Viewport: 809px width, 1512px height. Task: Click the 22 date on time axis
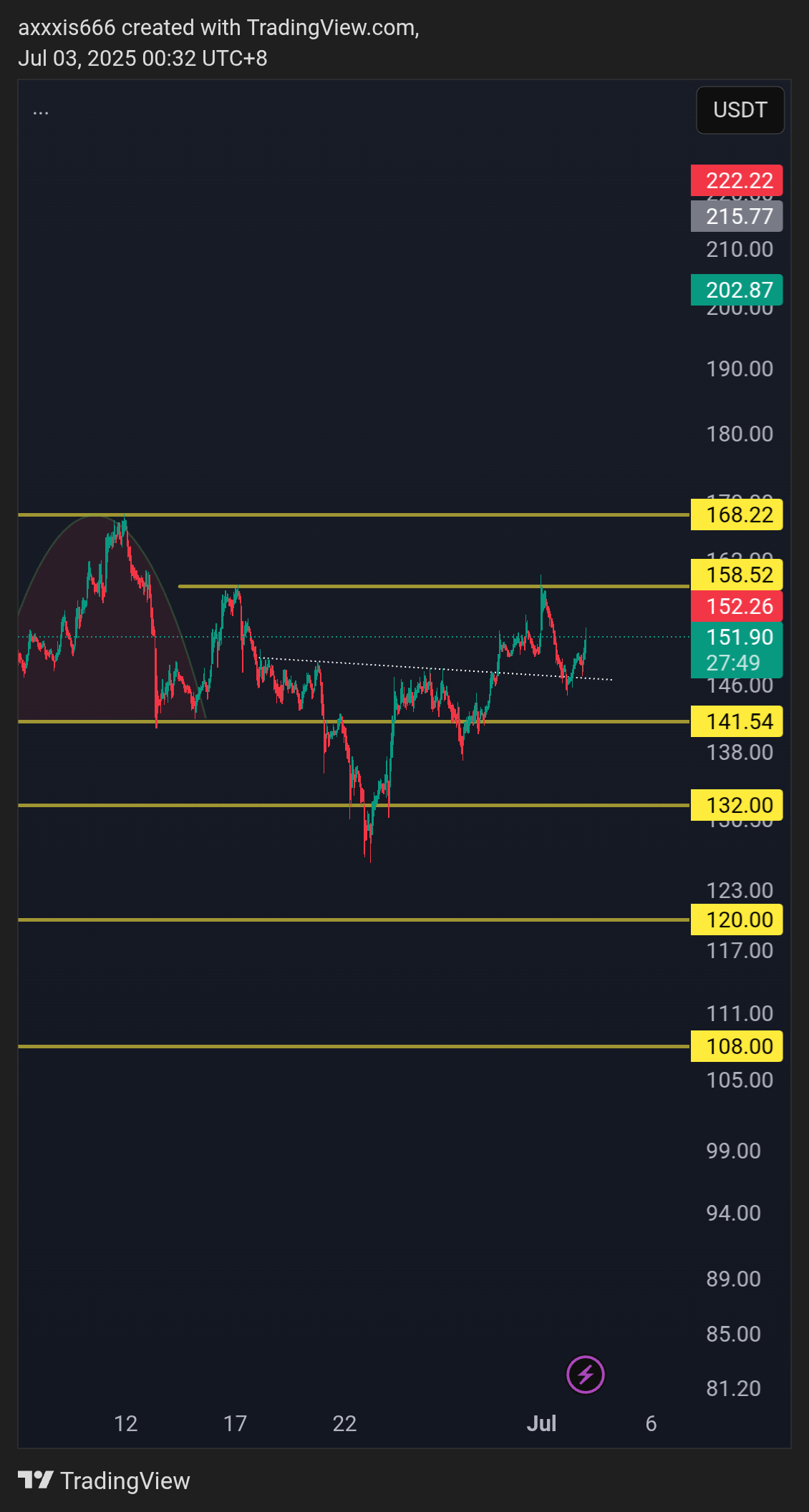pos(344,1423)
